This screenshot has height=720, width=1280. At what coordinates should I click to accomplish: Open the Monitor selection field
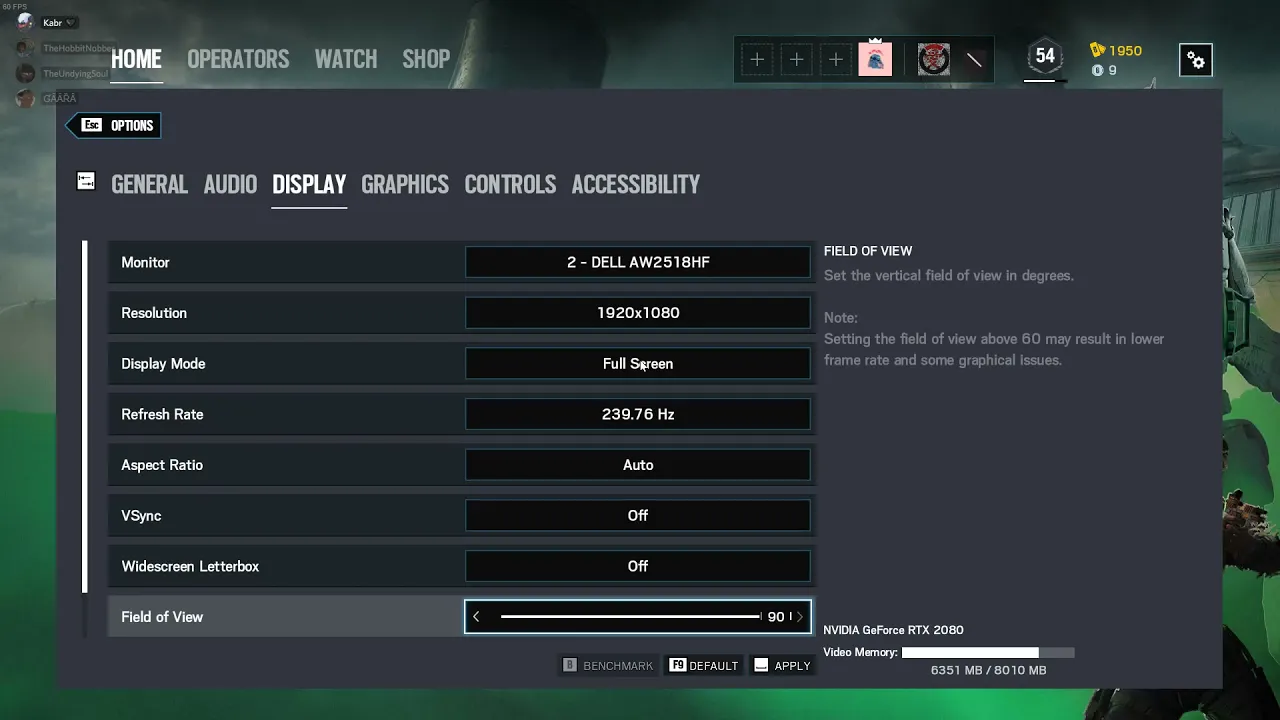[638, 262]
